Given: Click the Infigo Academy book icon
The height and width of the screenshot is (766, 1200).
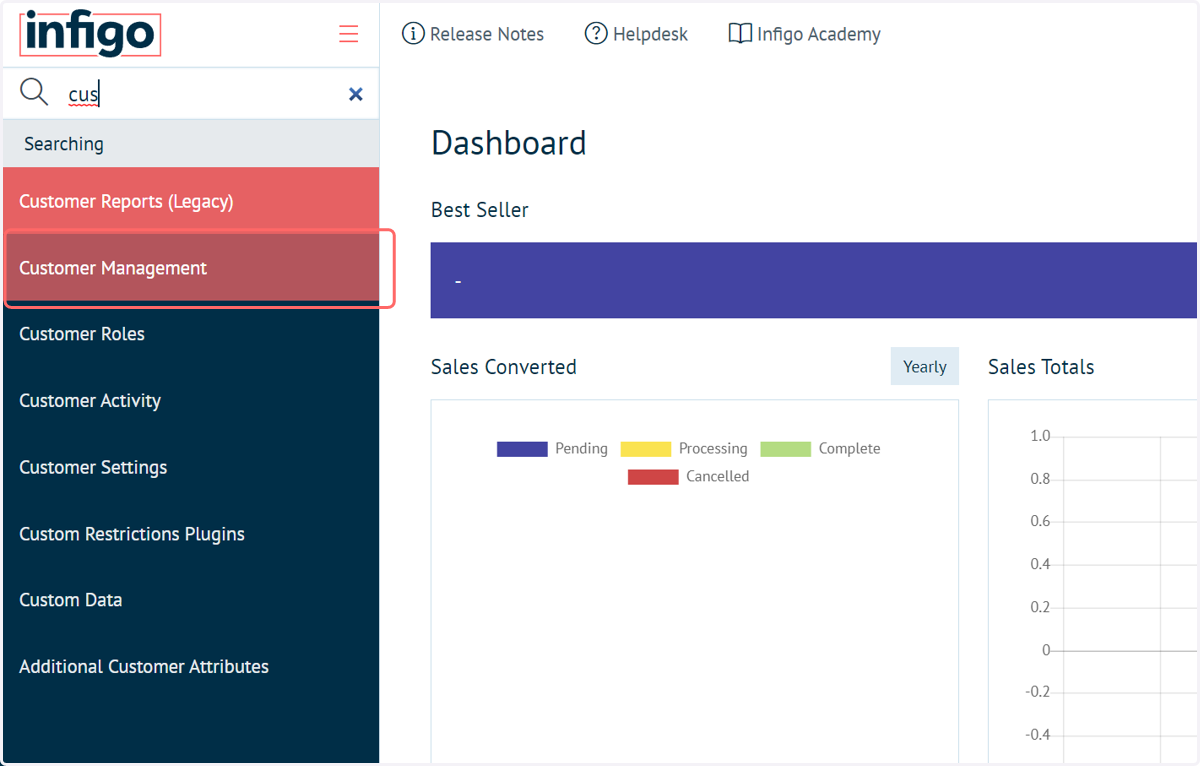Looking at the screenshot, I should coord(740,34).
